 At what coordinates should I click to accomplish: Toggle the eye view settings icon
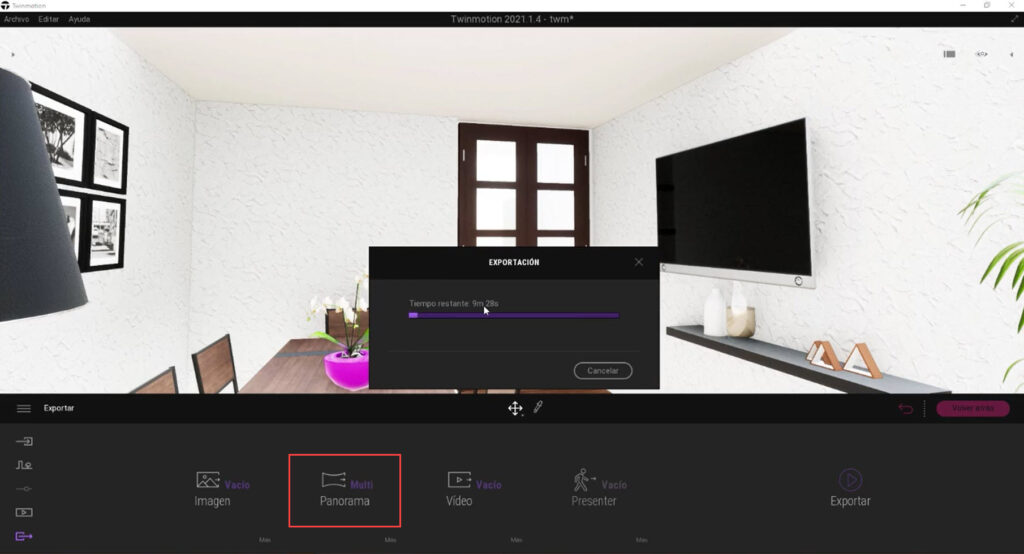coord(981,54)
